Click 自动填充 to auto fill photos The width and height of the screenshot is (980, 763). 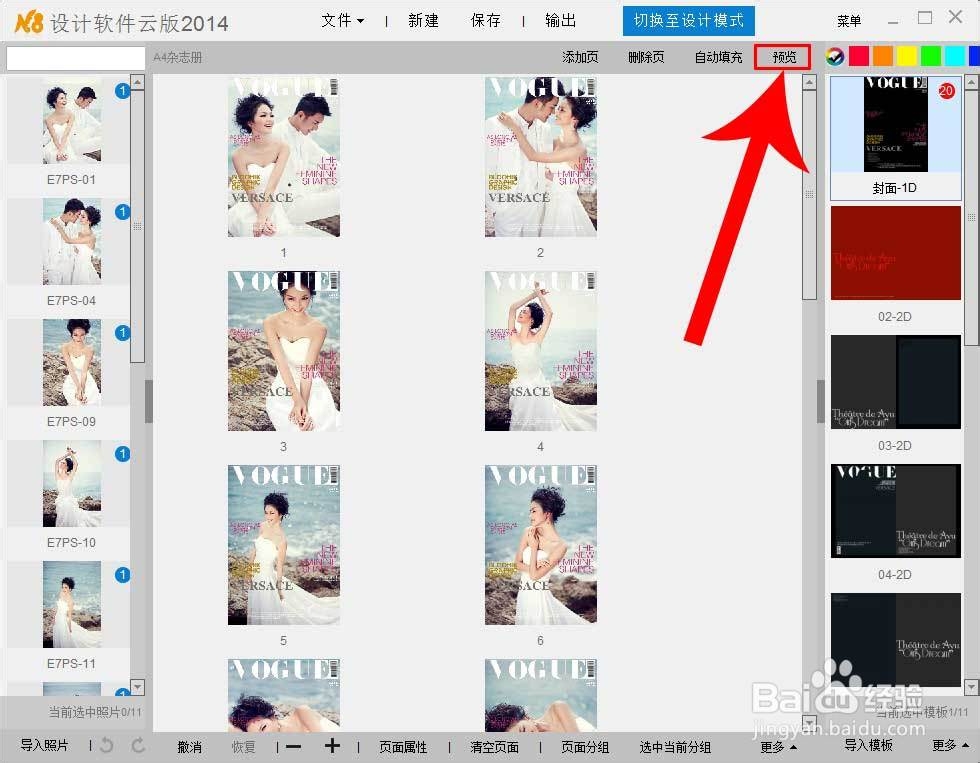click(718, 57)
